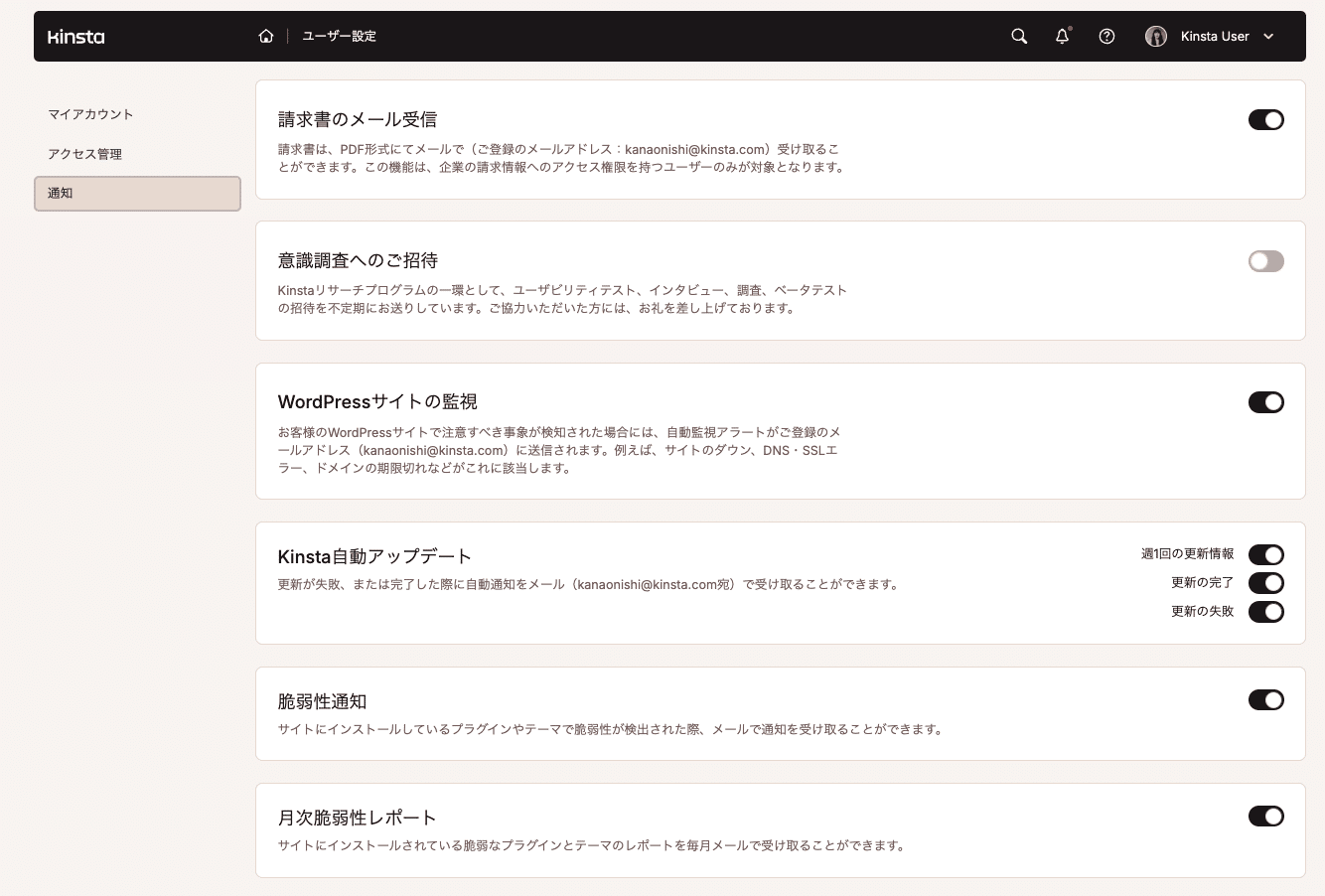The width and height of the screenshot is (1325, 896).
Task: Click the 請求書のメール受信 heading
Action: [x=358, y=119]
